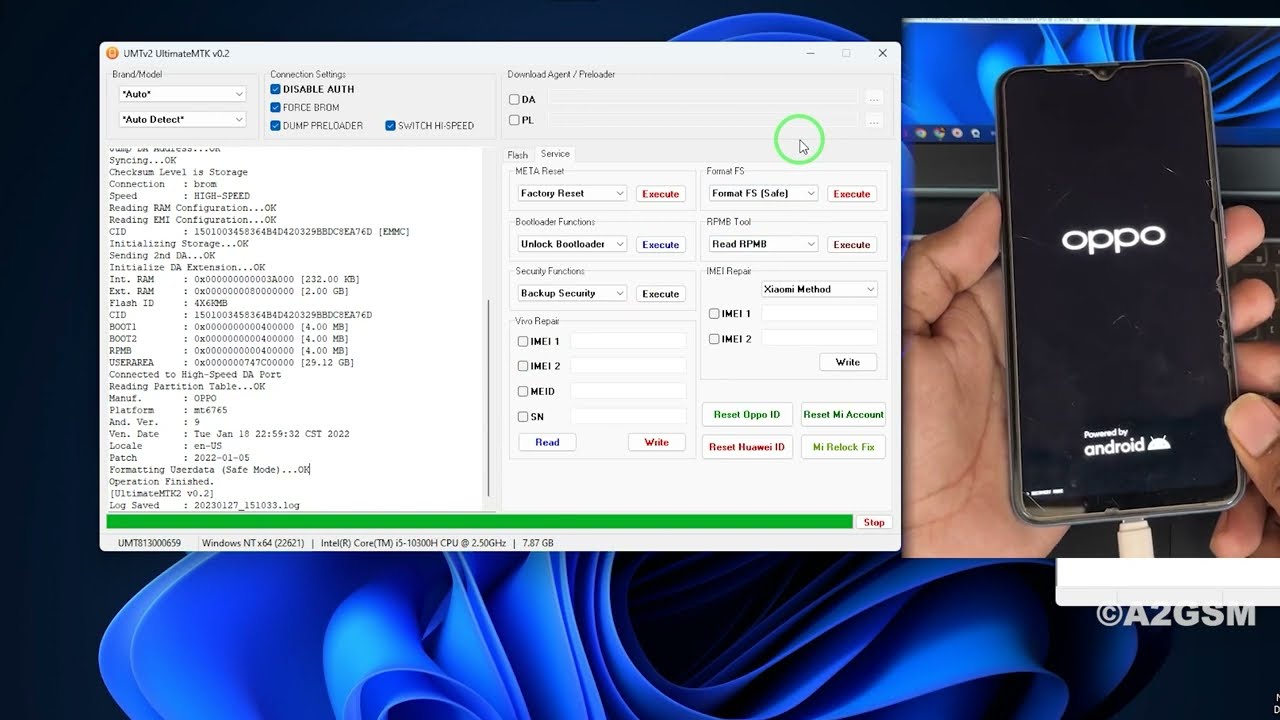1280x720 pixels.
Task: Check the MEID checkbox
Action: [x=523, y=391]
